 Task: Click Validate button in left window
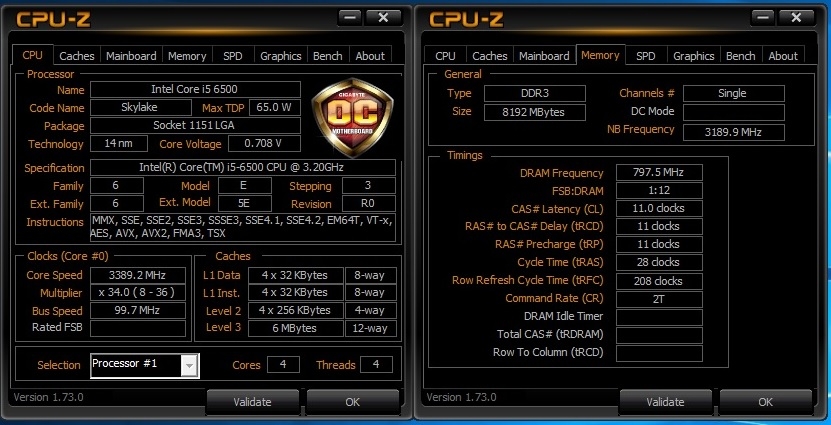pyautogui.click(x=252, y=402)
